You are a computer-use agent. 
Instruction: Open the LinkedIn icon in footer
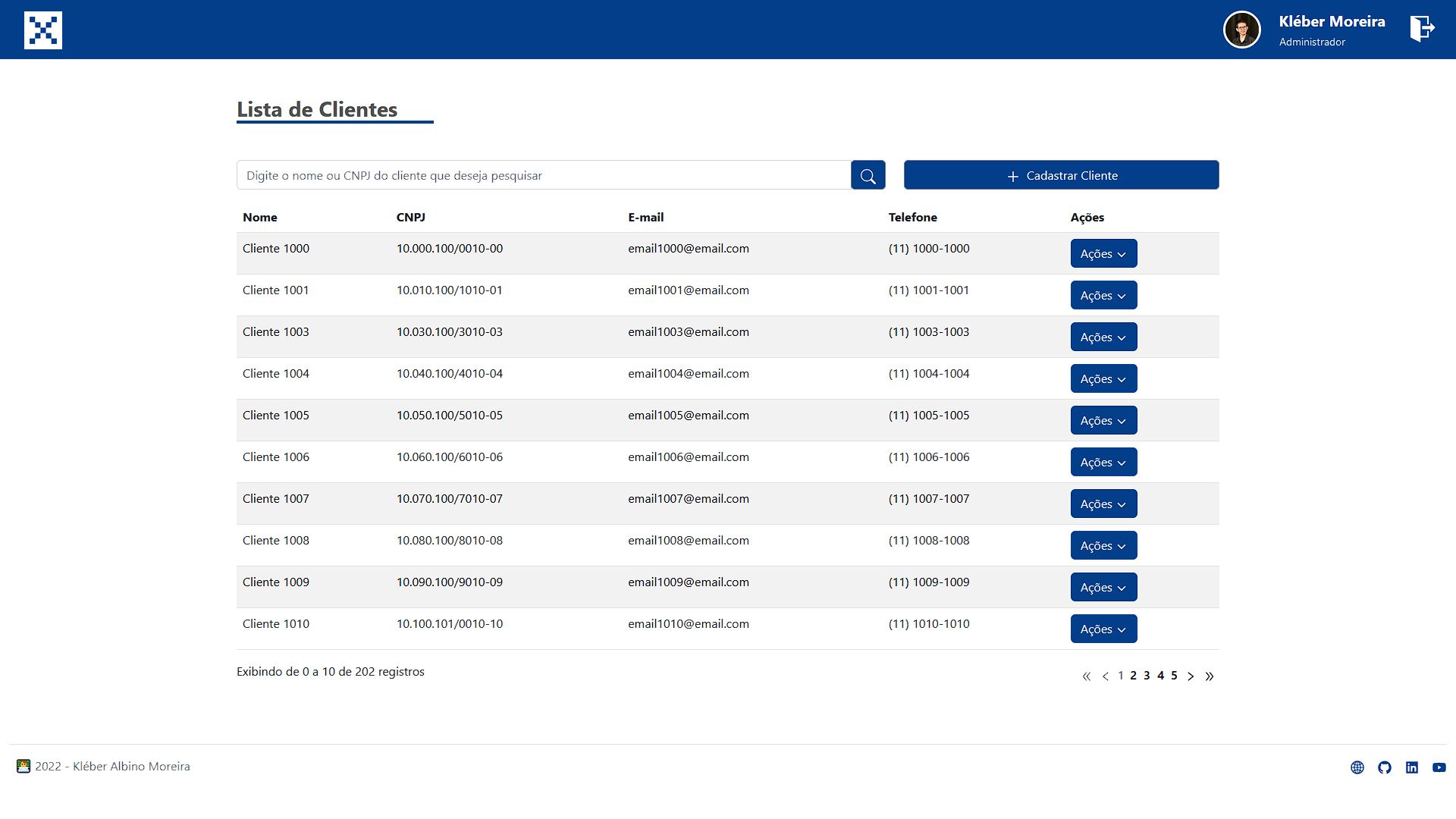click(1412, 767)
